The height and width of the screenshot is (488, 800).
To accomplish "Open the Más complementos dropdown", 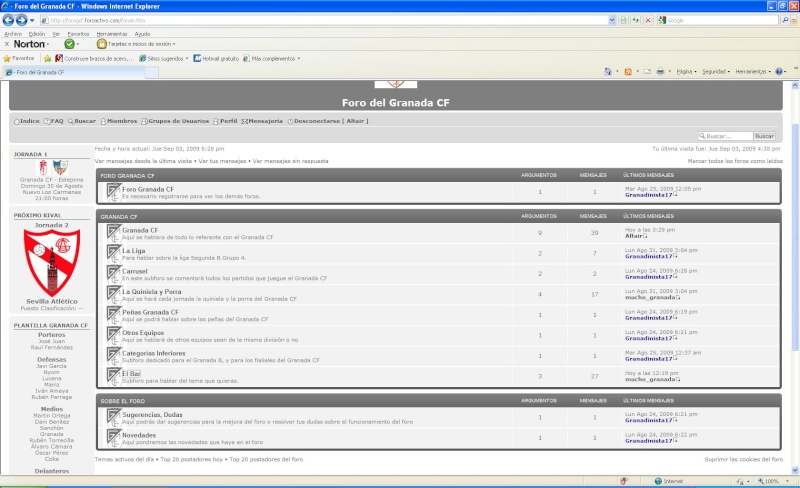I will coord(271,58).
